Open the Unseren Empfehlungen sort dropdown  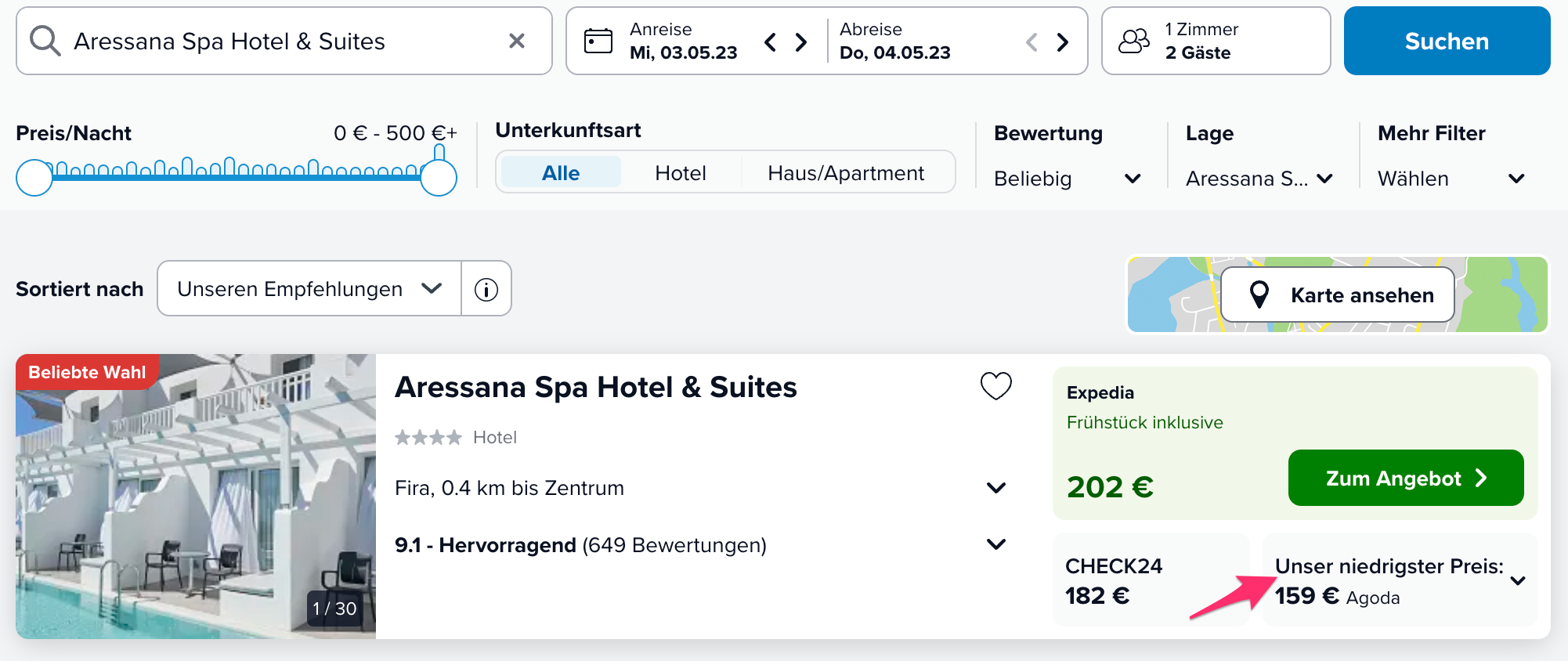point(309,288)
